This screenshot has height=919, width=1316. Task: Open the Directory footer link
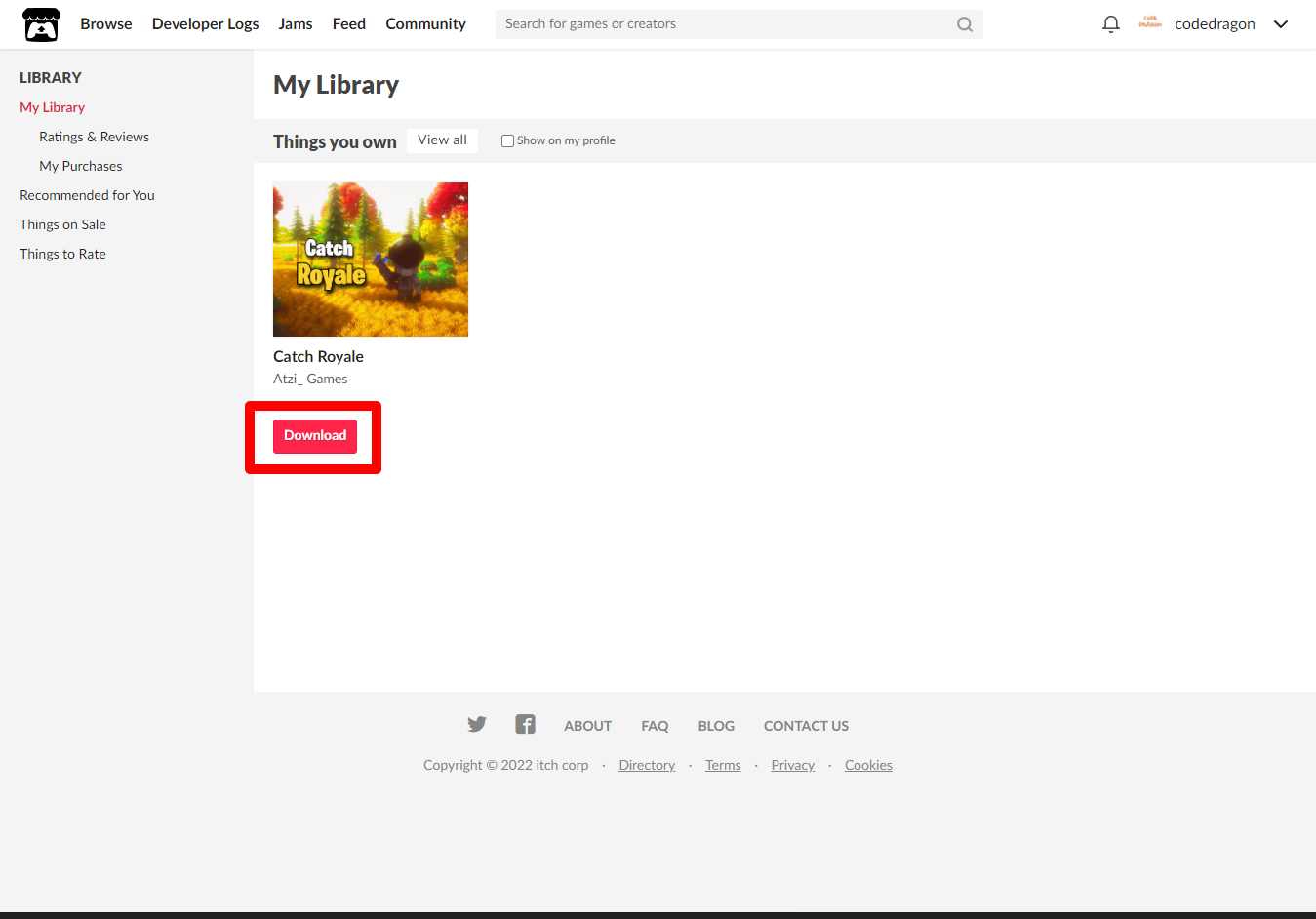[647, 765]
